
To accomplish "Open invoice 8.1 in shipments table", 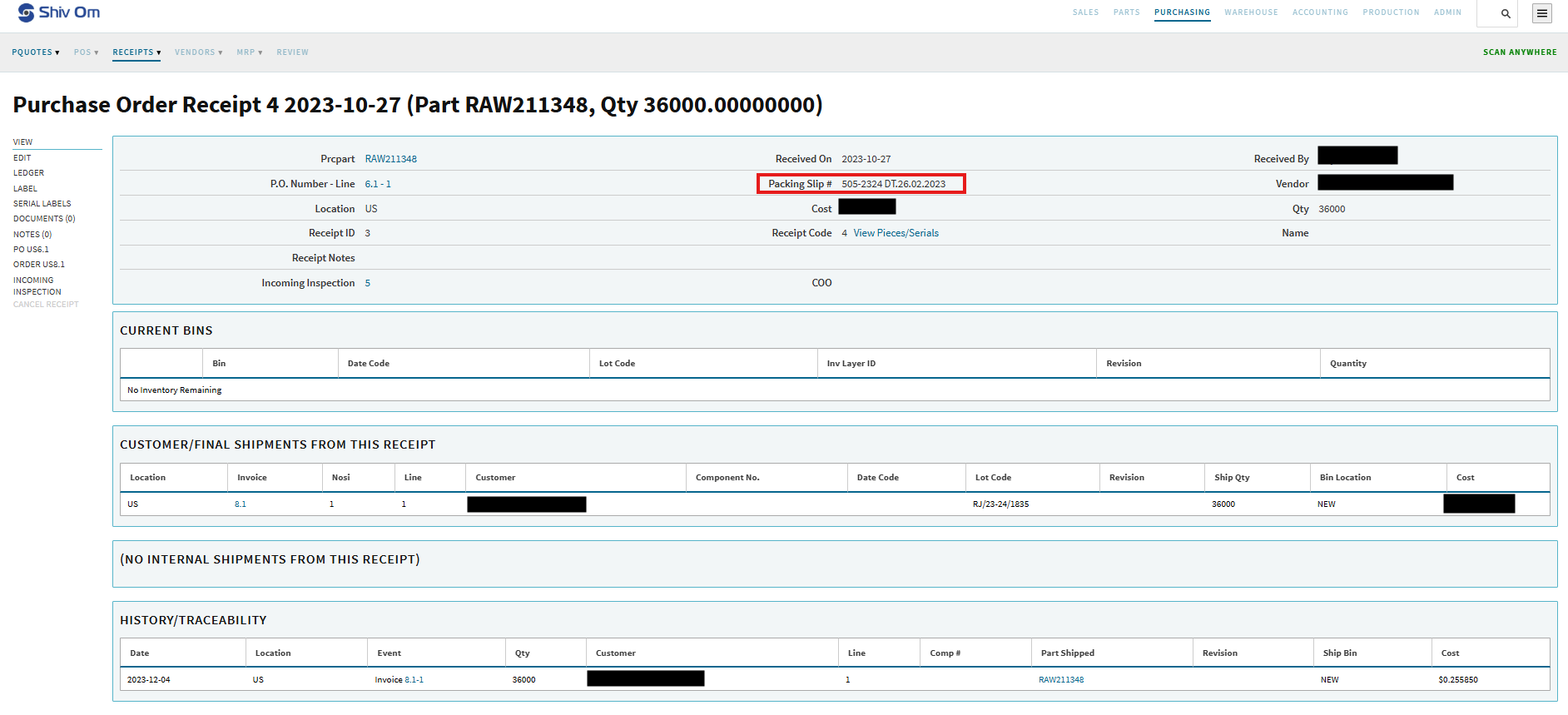I will [x=240, y=504].
